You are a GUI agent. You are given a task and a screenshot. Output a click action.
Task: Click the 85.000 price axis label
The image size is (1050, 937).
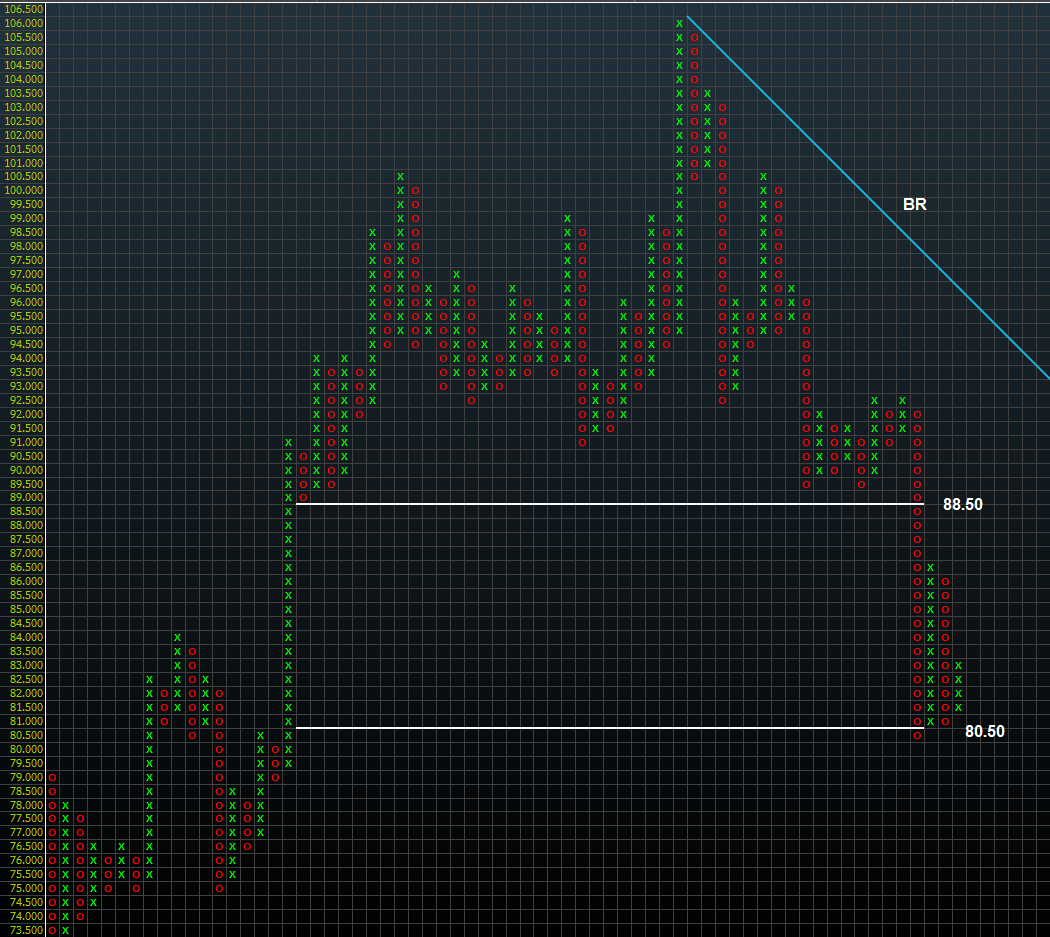(25, 609)
